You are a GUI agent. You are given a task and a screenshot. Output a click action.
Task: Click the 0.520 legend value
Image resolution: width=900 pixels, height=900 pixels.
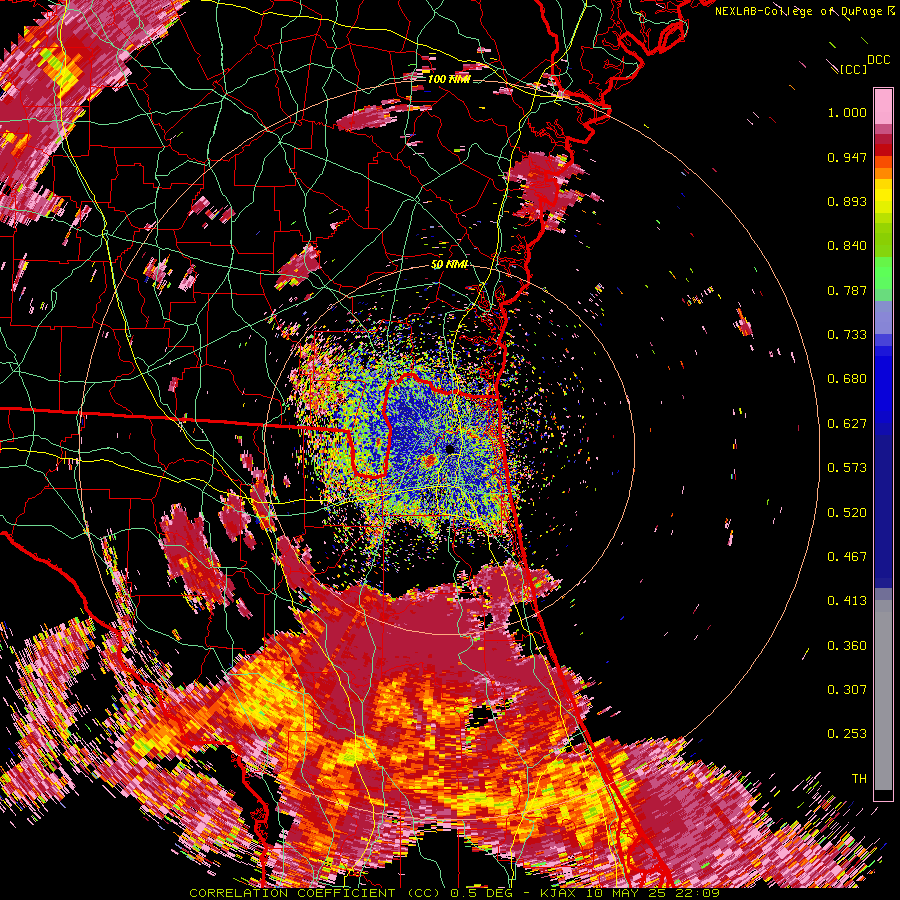tap(847, 513)
